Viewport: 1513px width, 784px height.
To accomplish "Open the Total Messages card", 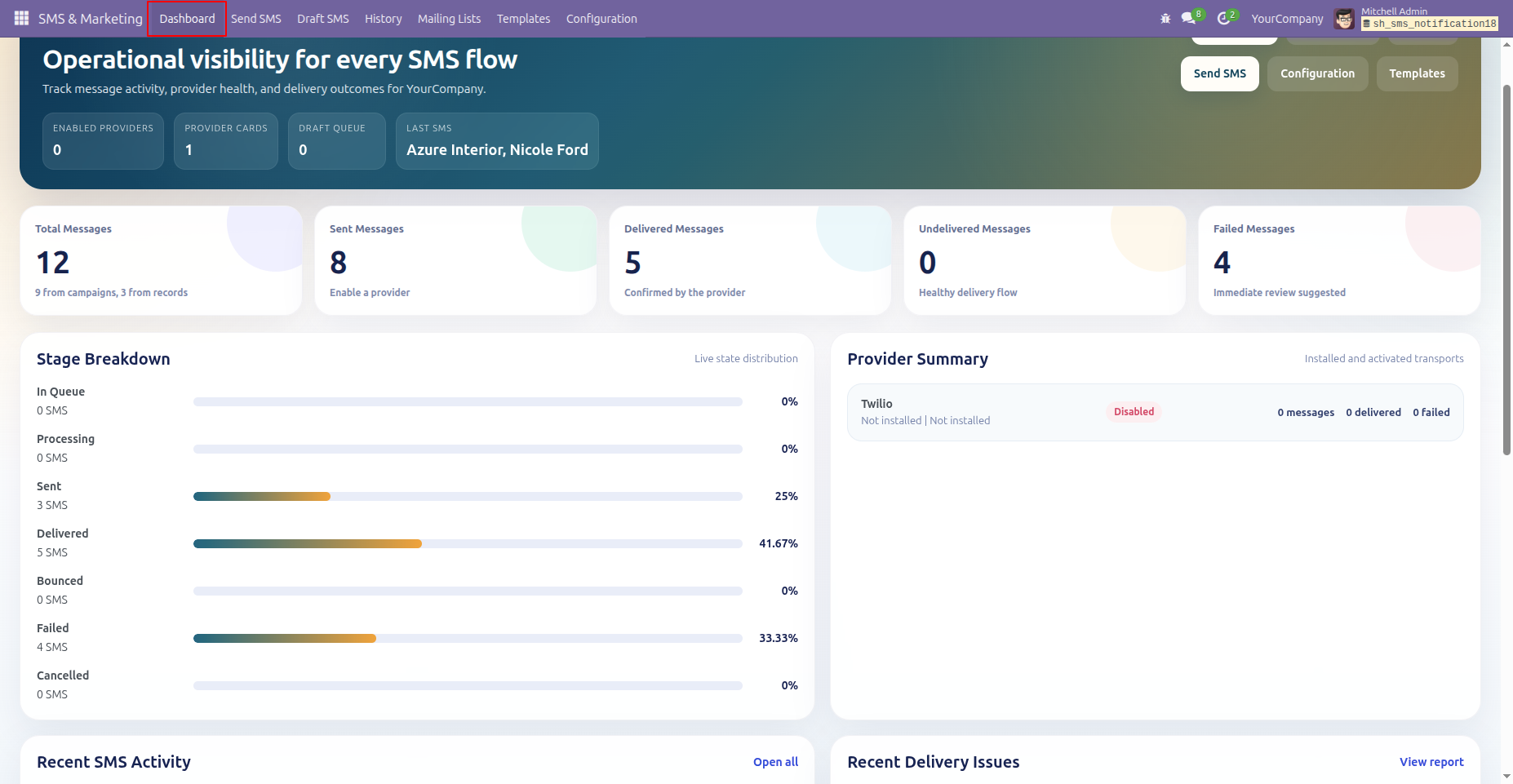I will [x=162, y=260].
